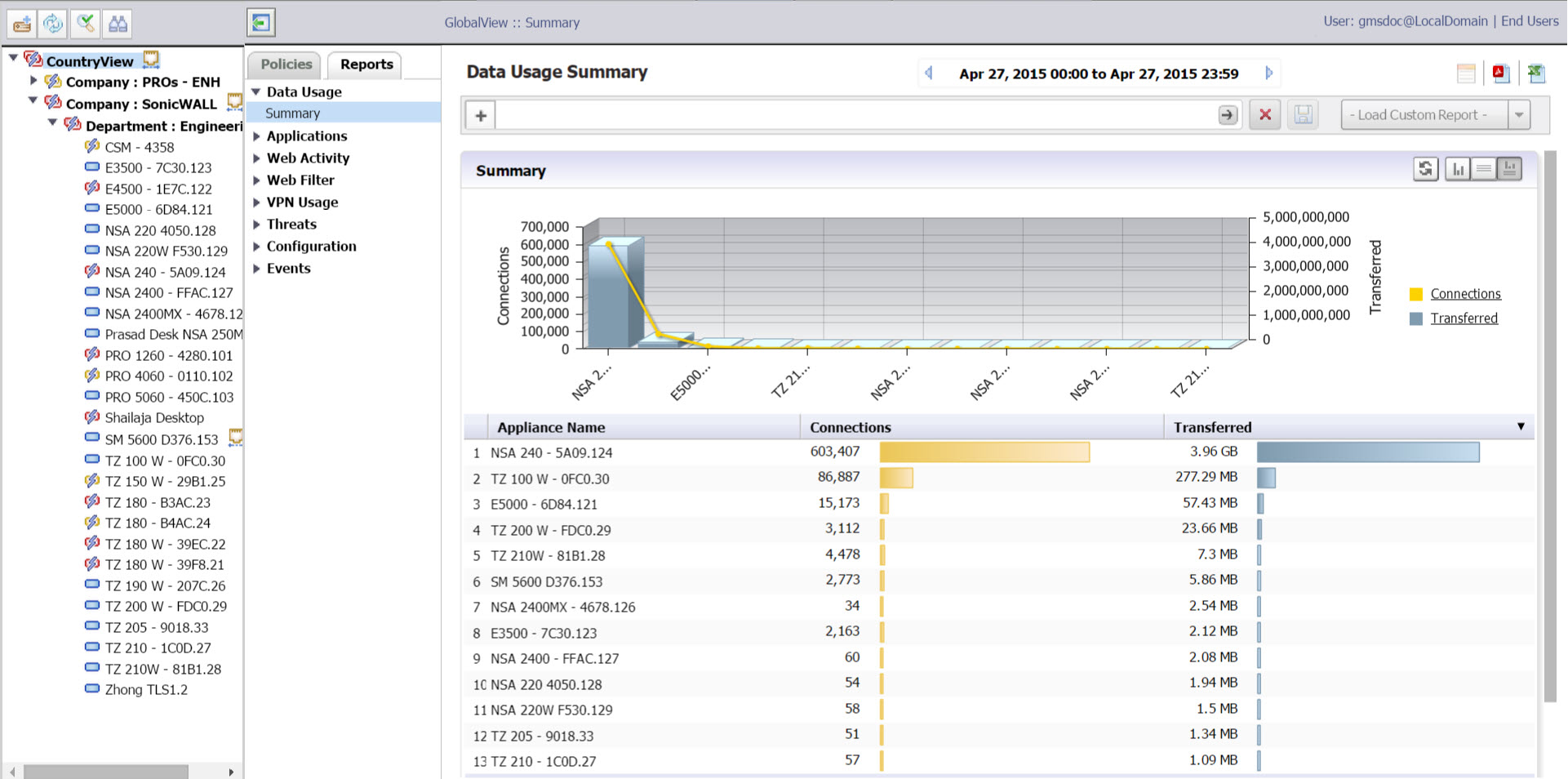This screenshot has width=1568, height=779.
Task: Clear filter with red X button
Action: (x=1265, y=115)
